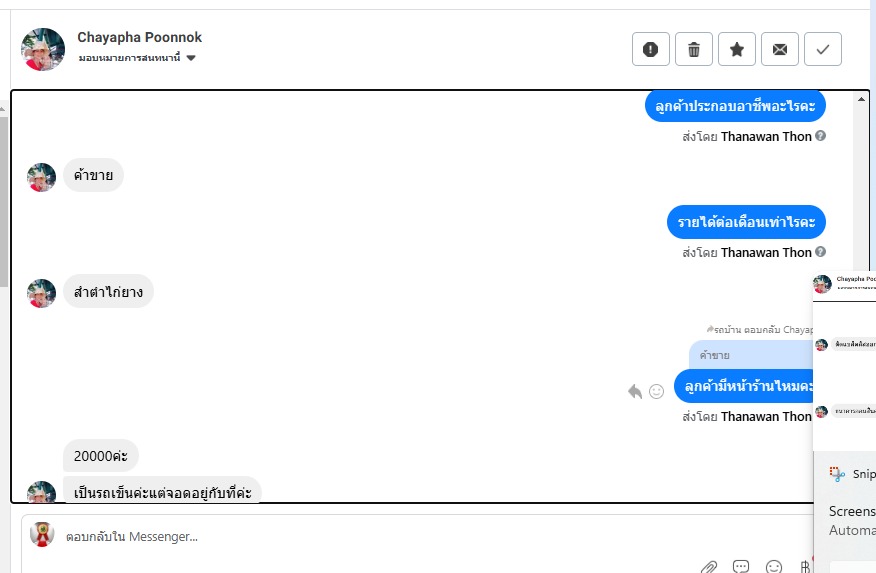Image resolution: width=876 pixels, height=573 pixels.
Task: Click the reply arrow beside the message
Action: [635, 391]
